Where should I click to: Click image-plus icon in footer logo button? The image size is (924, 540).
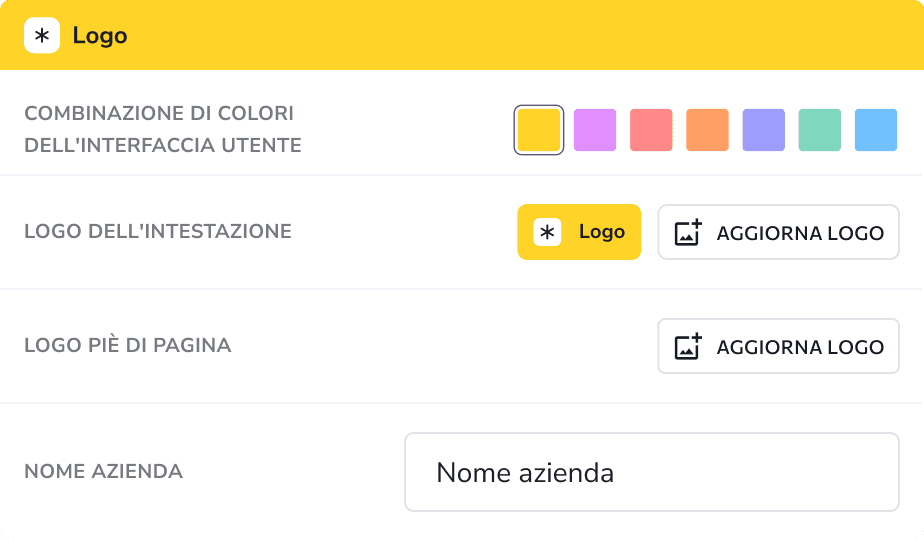click(x=688, y=346)
